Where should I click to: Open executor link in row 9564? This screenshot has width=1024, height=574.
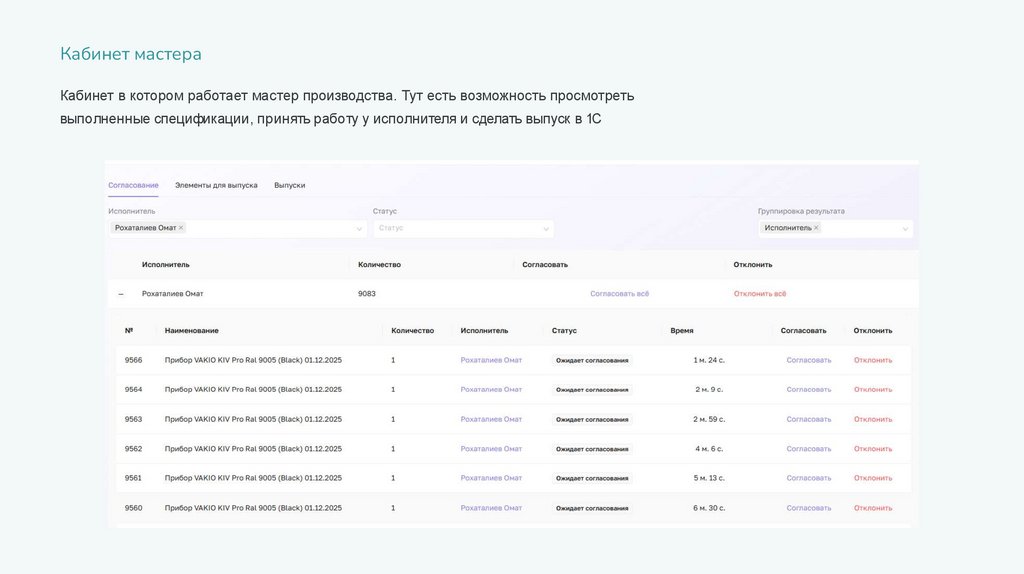(491, 389)
